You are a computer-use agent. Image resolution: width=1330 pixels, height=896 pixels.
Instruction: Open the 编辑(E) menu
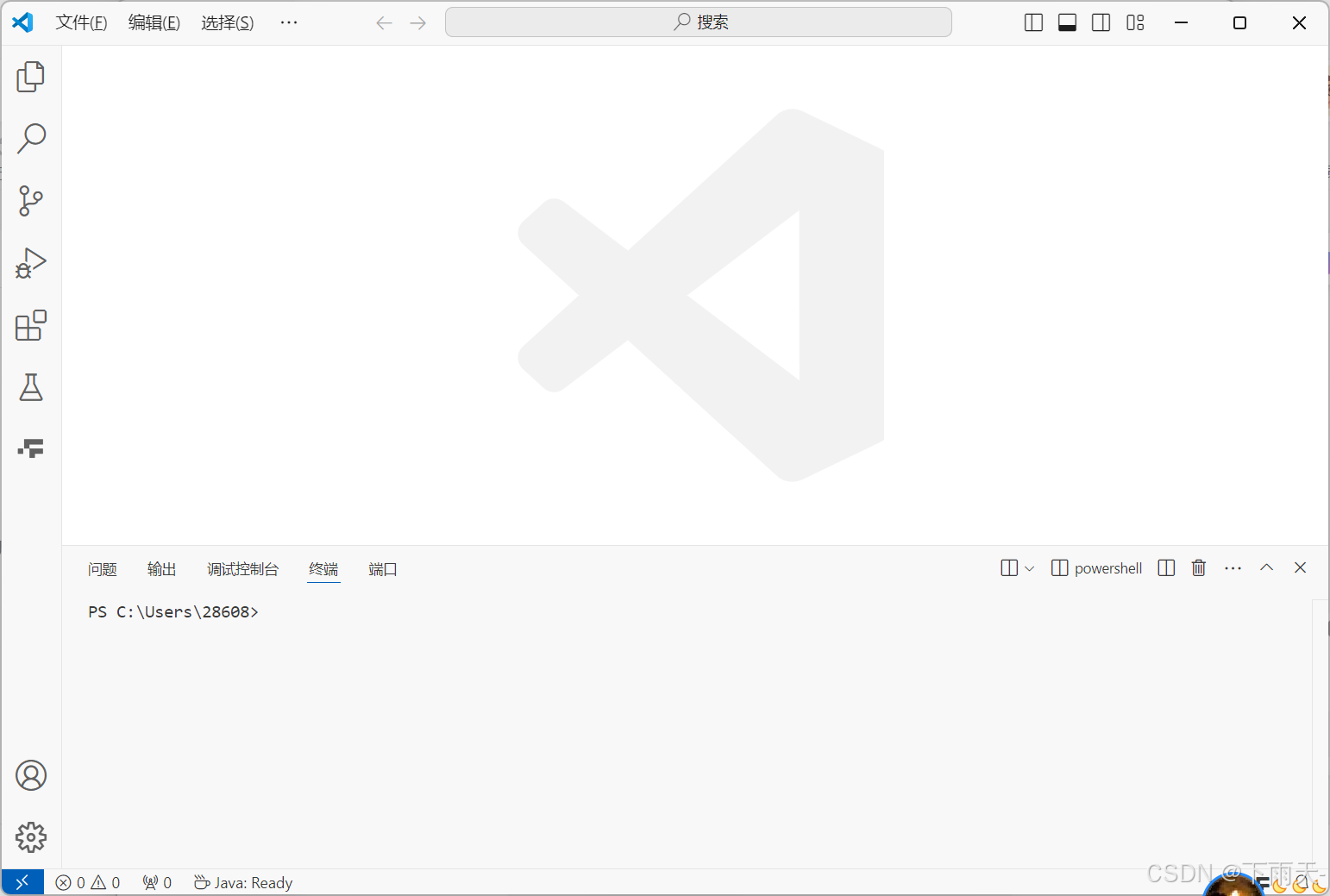[x=154, y=22]
